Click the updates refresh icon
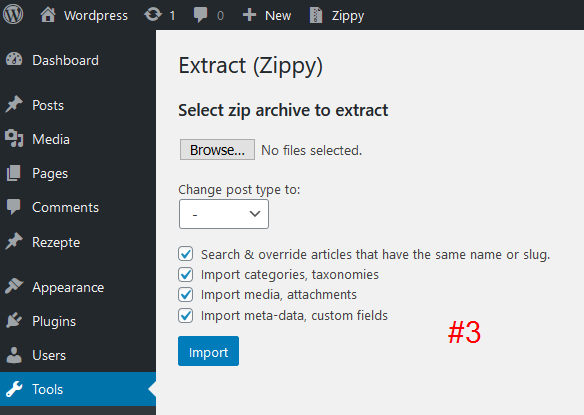584x415 pixels. point(153,15)
